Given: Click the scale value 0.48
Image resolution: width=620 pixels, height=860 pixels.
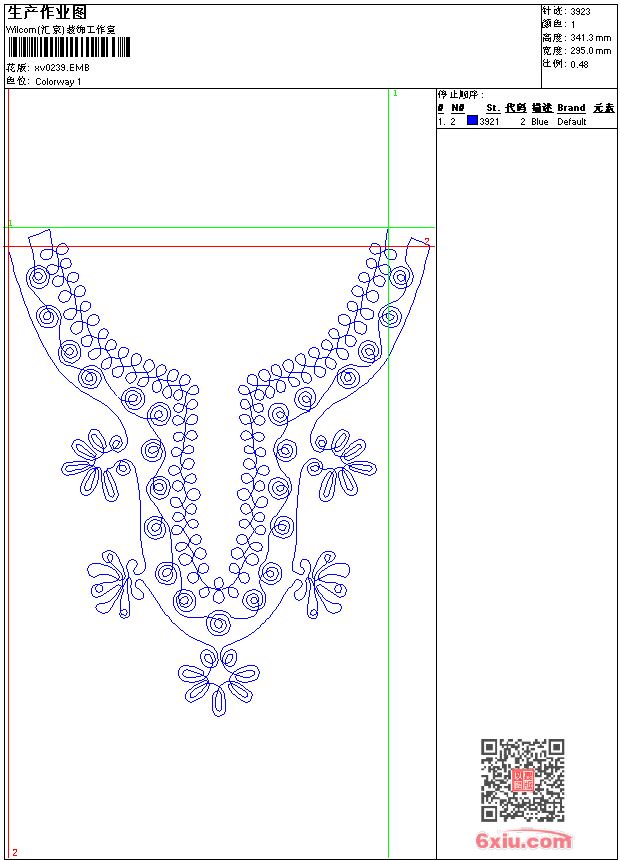Looking at the screenshot, I should pyautogui.click(x=579, y=65).
